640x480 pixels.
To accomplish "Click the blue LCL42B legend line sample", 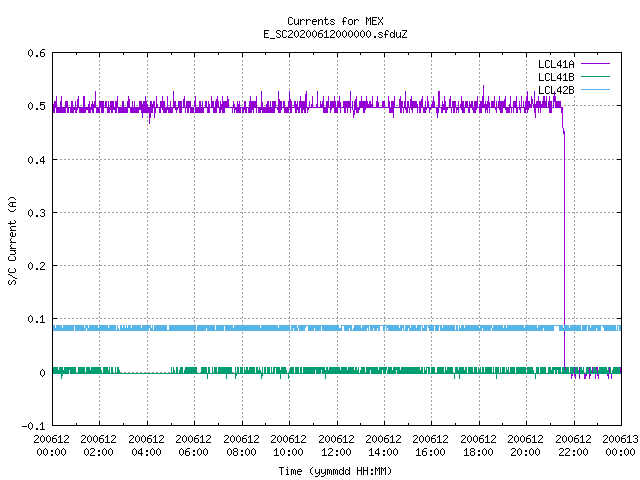I will (x=595, y=89).
